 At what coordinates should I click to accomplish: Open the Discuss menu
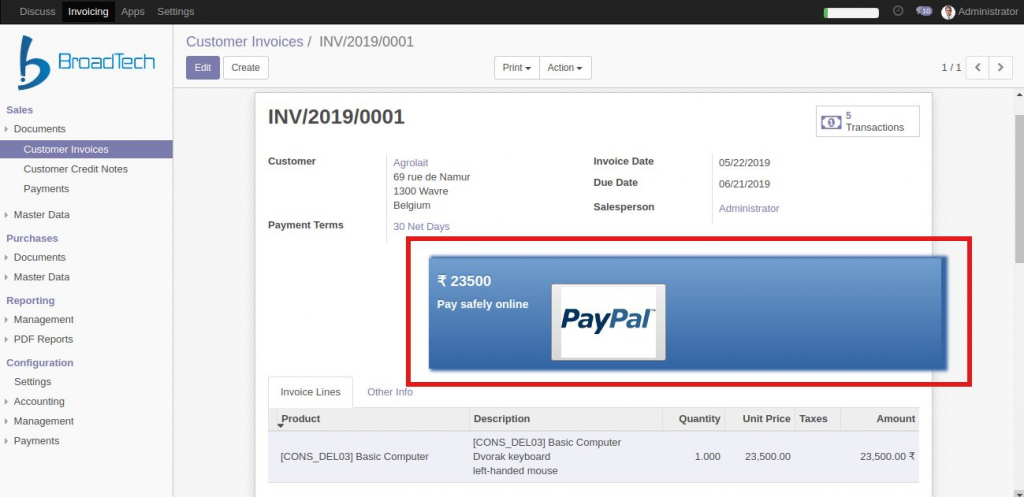37,12
